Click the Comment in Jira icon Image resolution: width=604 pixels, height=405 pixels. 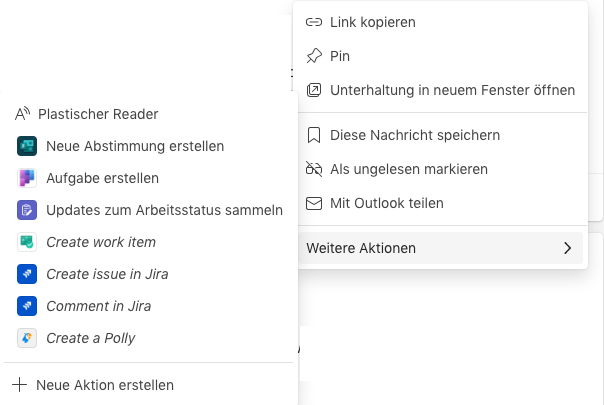coord(27,306)
